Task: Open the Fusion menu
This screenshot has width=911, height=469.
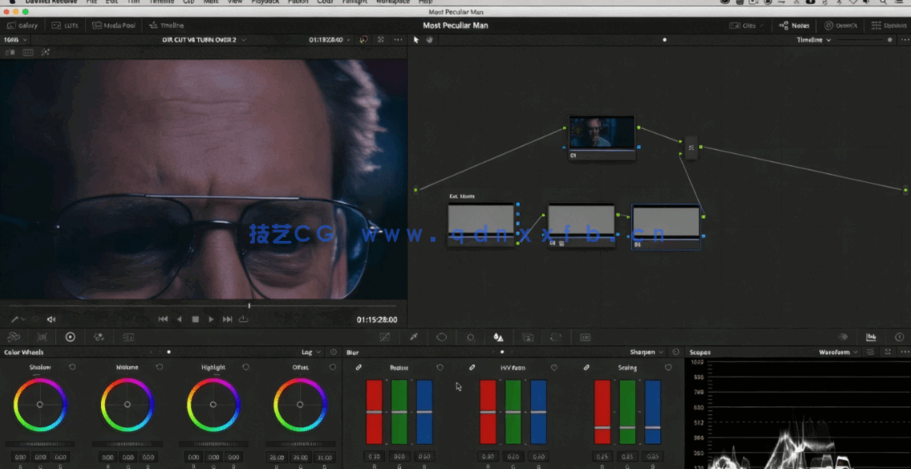Action: (298, 2)
